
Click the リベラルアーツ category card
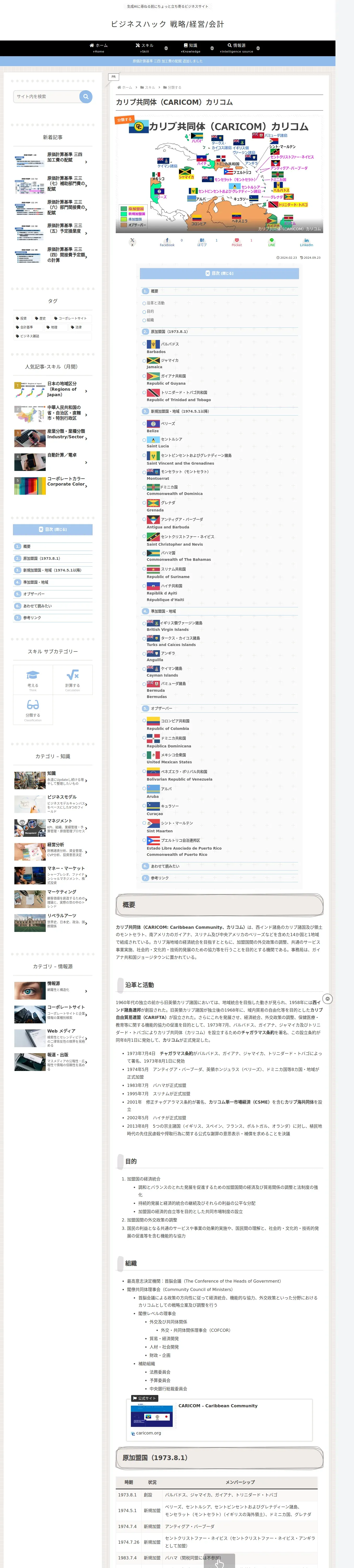[x=51, y=922]
